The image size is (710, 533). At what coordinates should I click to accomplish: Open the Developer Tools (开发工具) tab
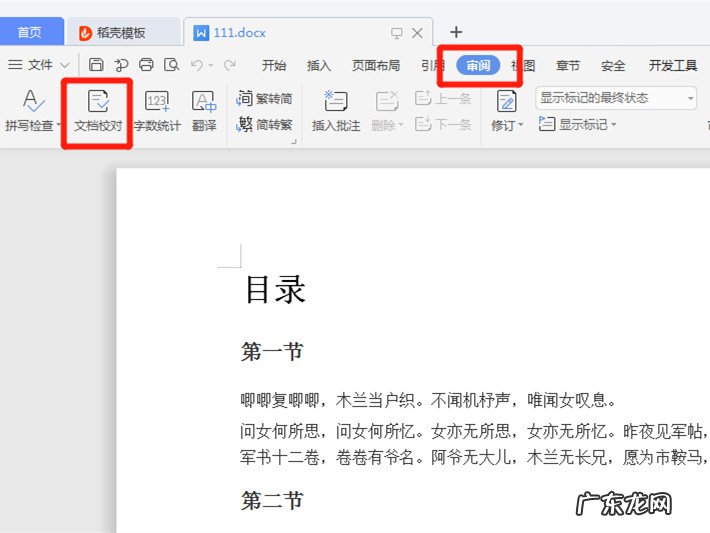[673, 66]
